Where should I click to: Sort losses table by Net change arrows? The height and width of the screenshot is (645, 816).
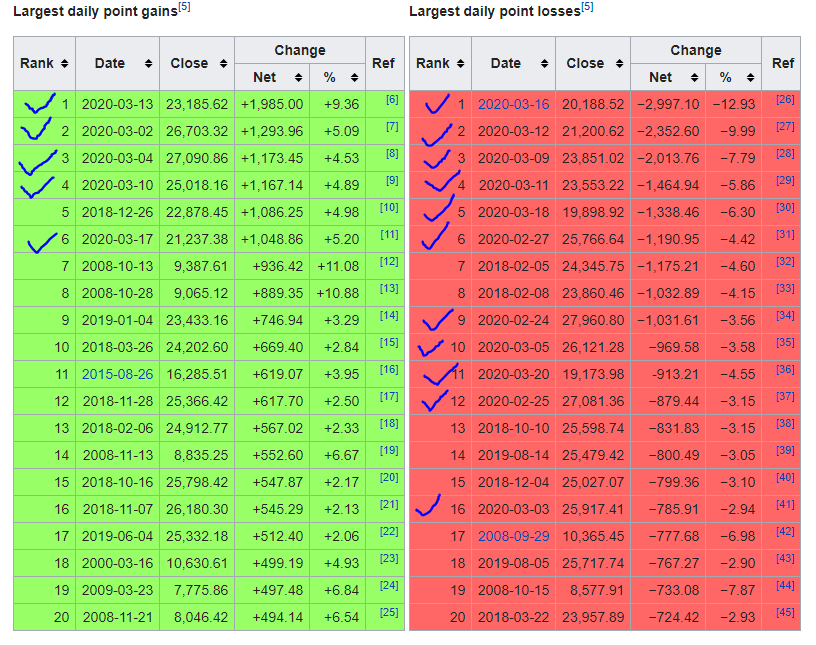(694, 78)
